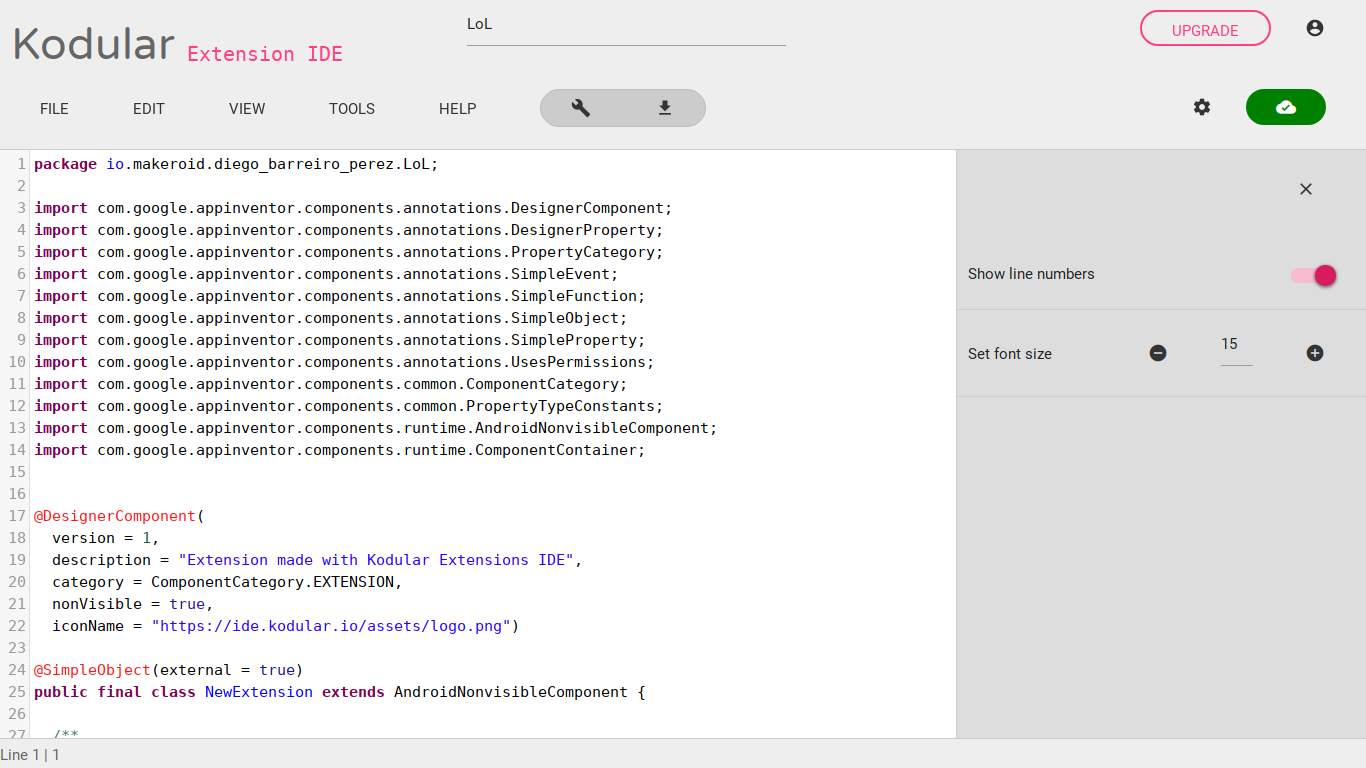Click the UPGRADE button
The height and width of the screenshot is (768, 1366).
click(x=1205, y=28)
